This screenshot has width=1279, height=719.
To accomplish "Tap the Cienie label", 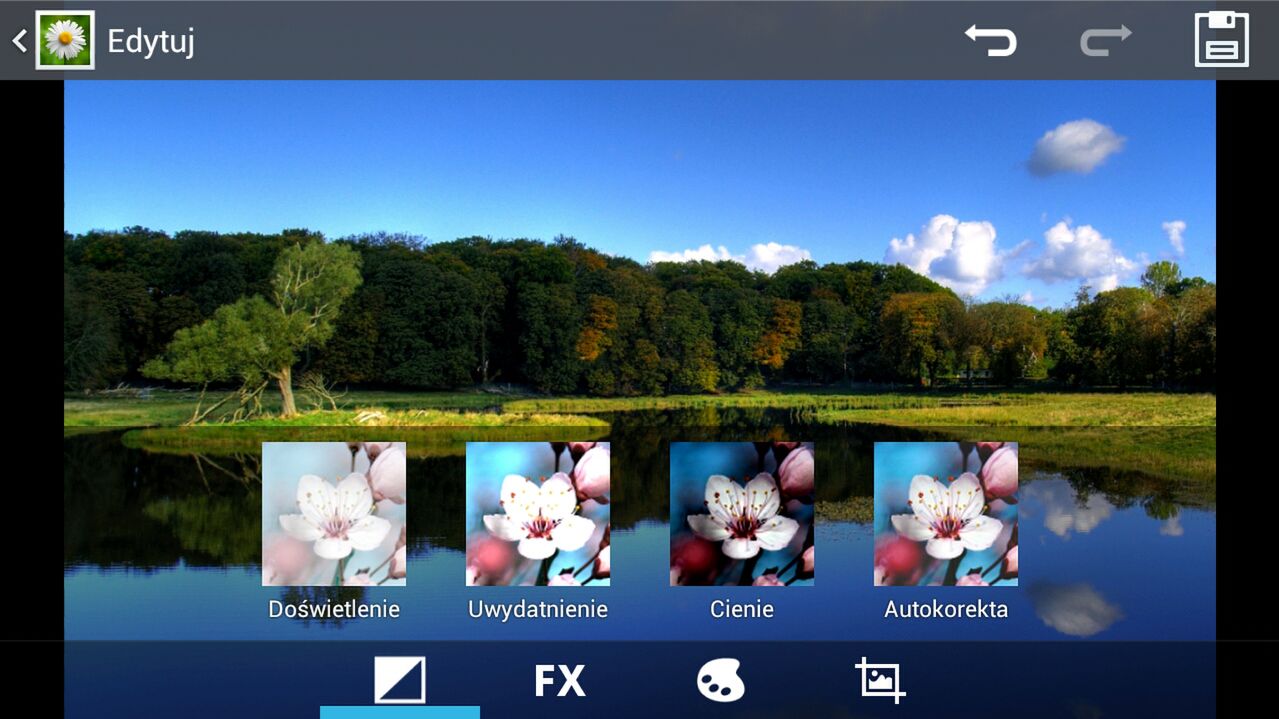I will pyautogui.click(x=742, y=609).
